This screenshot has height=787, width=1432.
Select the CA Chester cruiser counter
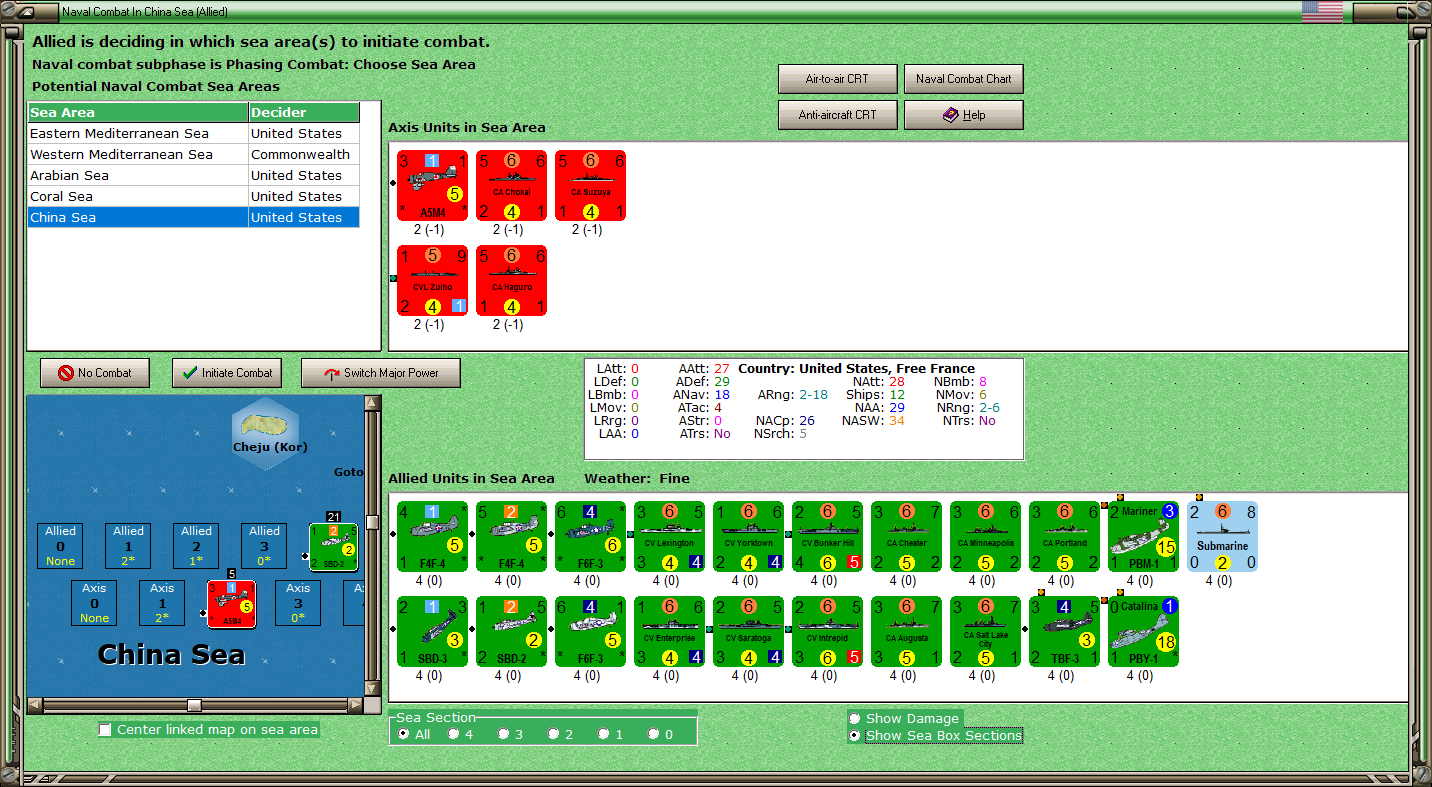906,536
